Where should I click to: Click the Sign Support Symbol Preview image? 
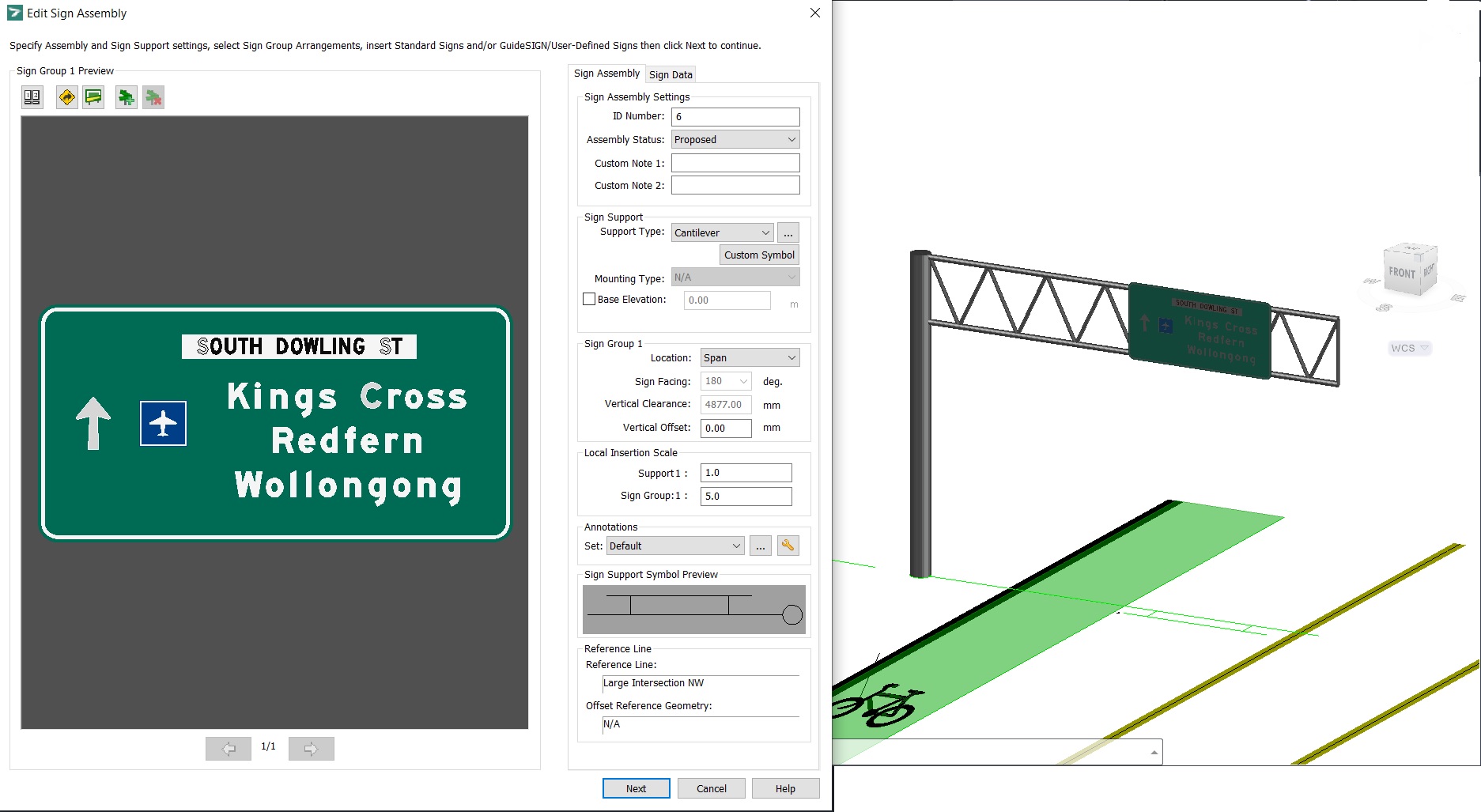pyautogui.click(x=693, y=608)
